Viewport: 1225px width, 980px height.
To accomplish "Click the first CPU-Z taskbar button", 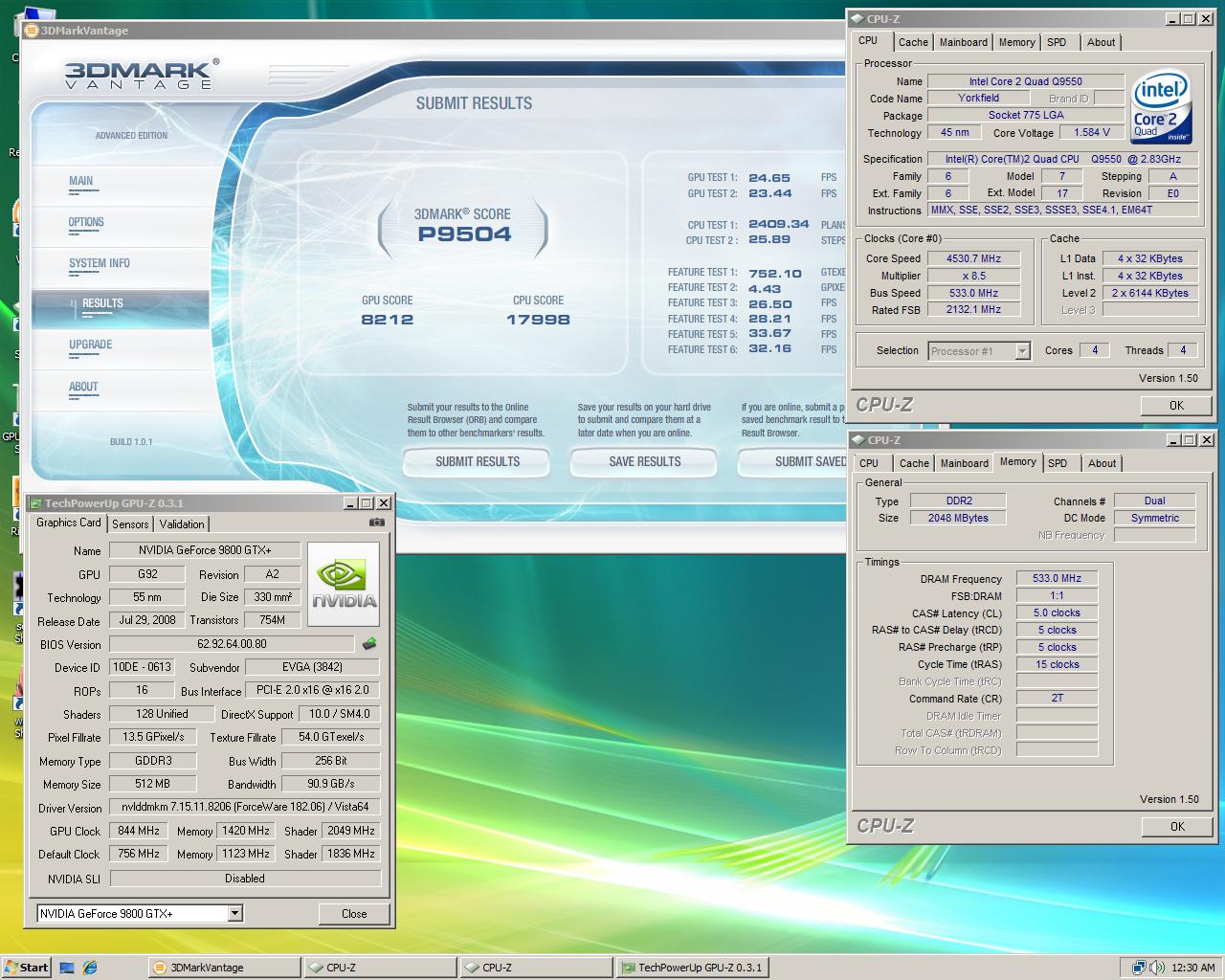I will [x=380, y=968].
